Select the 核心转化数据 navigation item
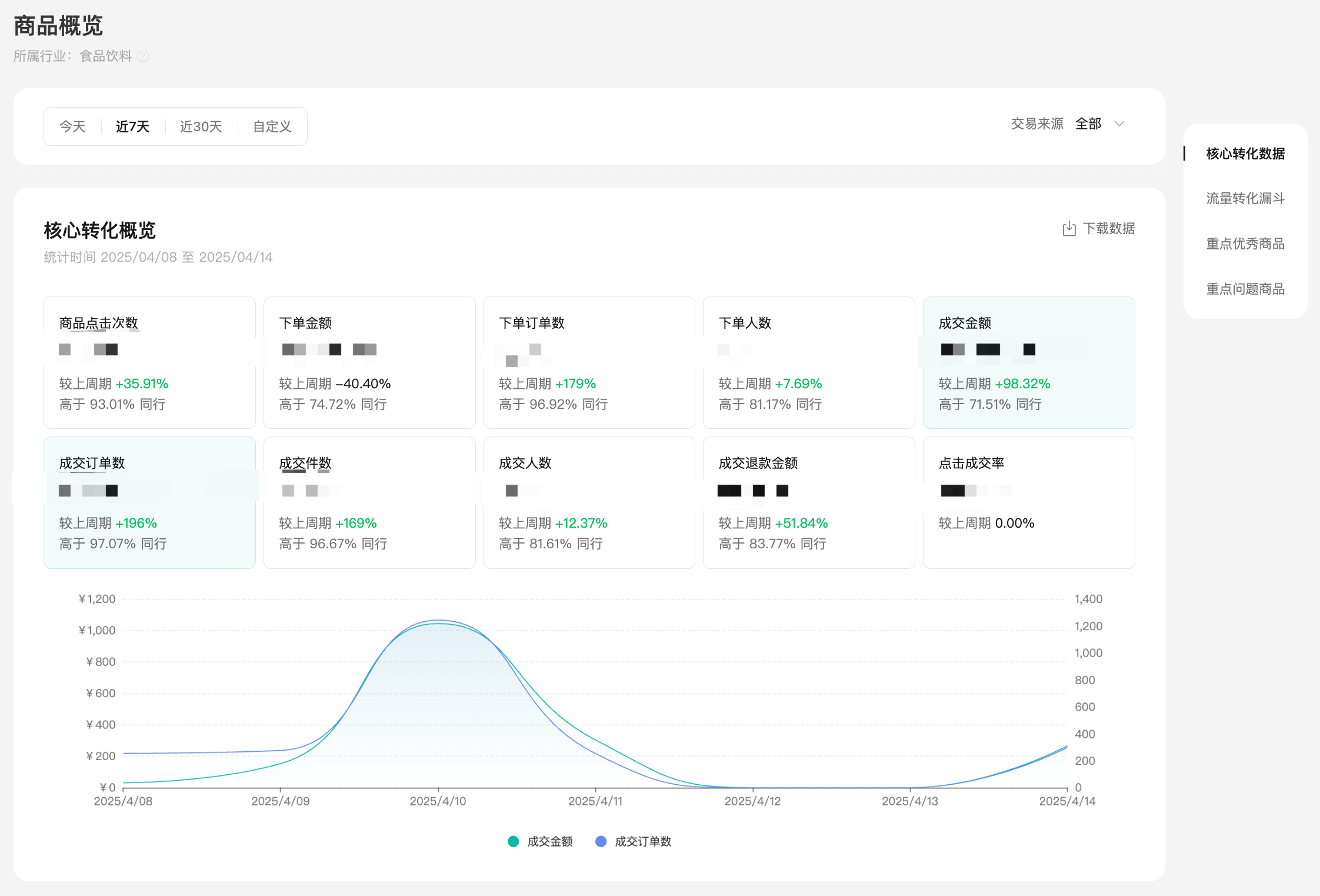The image size is (1320, 896). [1245, 154]
